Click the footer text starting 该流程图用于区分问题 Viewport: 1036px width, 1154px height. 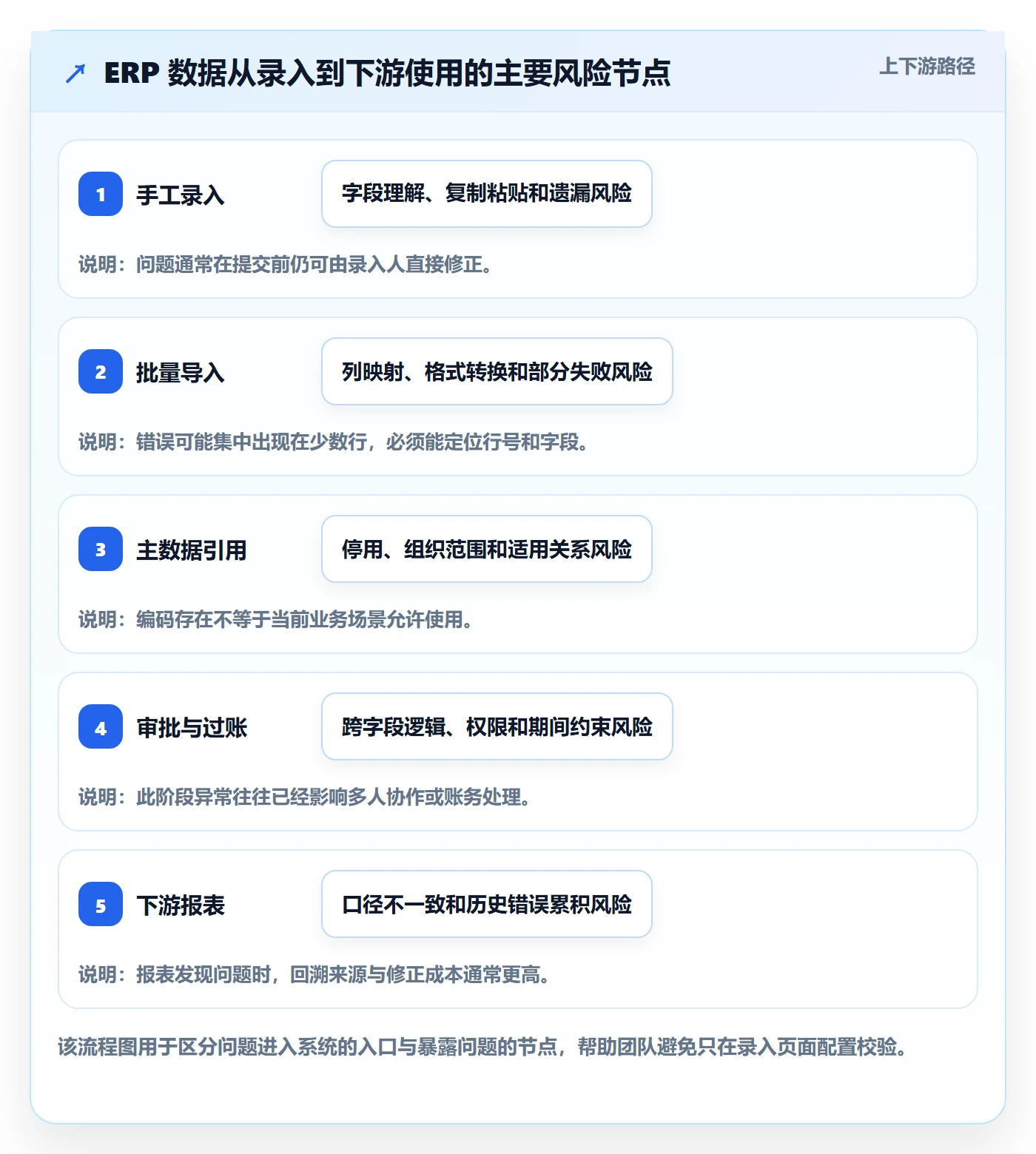[x=482, y=1047]
